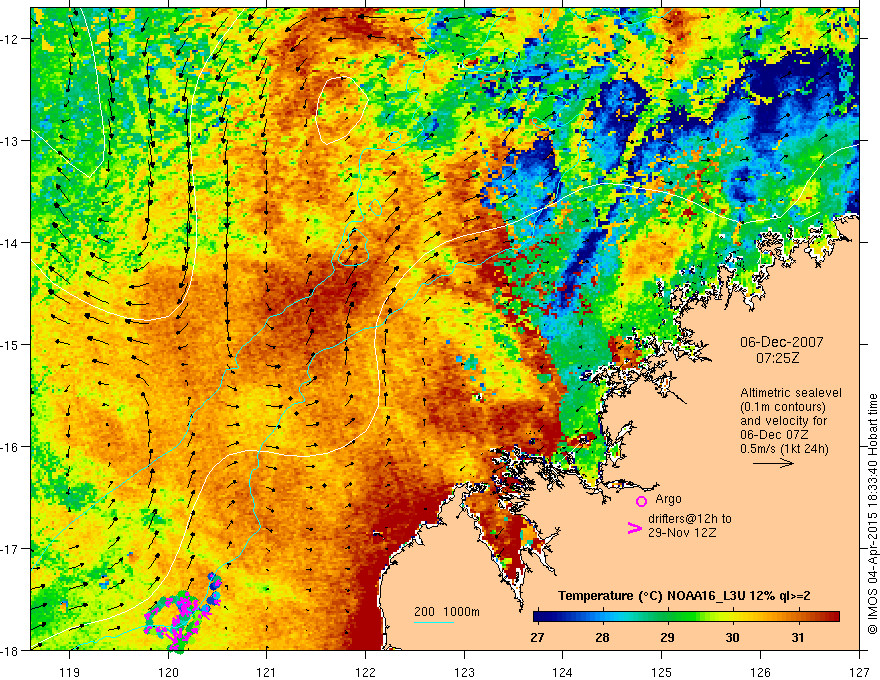Viewport: 880px width, 680px height.
Task: Click the longitude axis label 124
Action: [x=562, y=672]
